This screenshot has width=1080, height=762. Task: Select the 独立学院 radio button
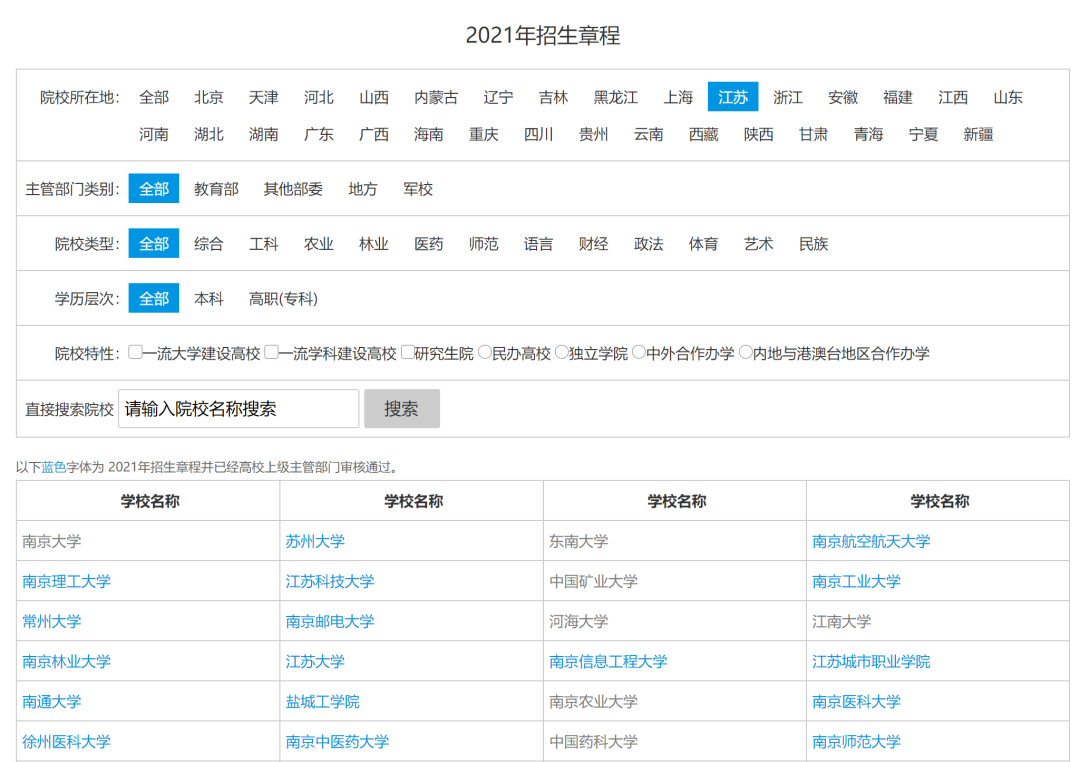pos(563,352)
